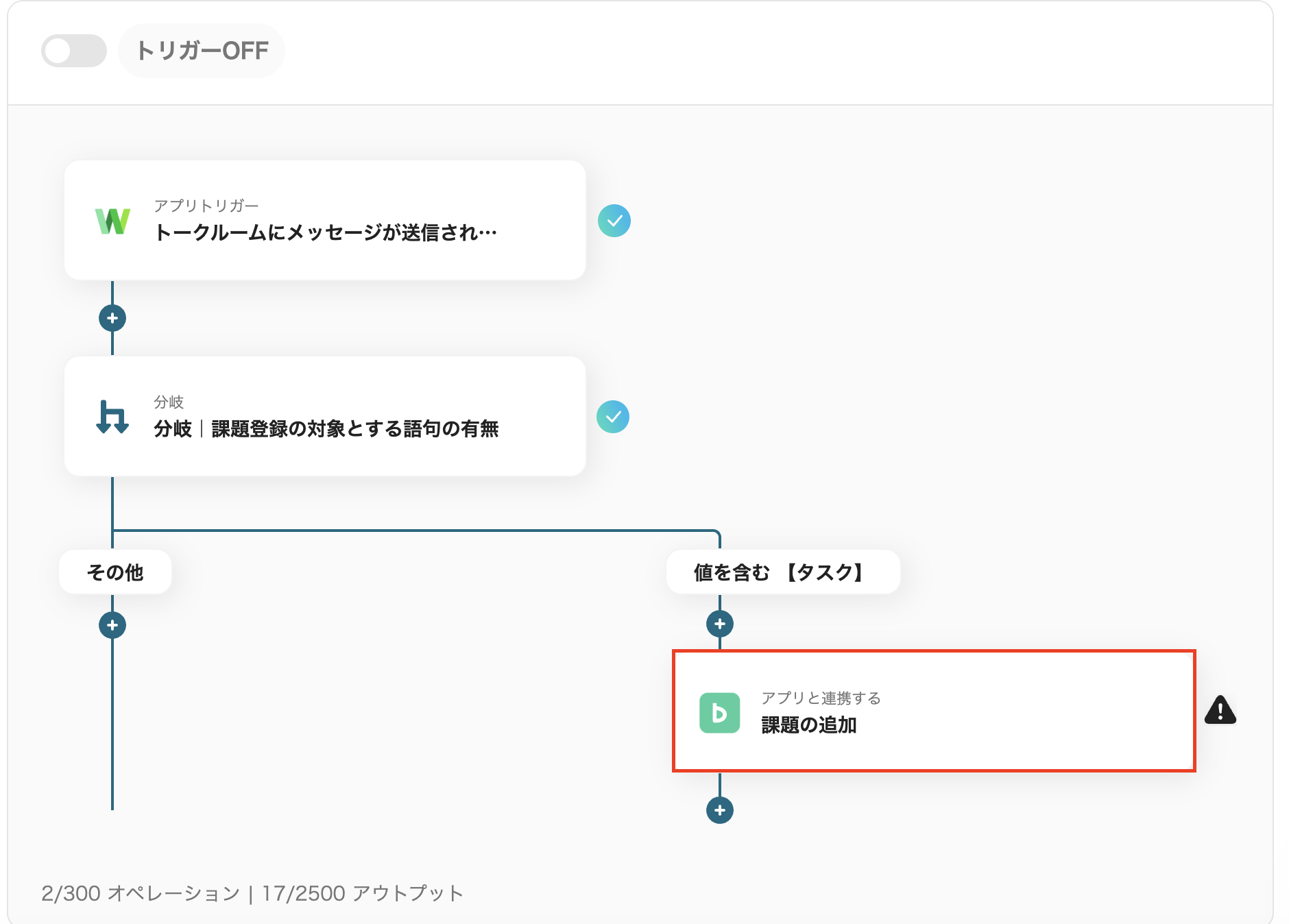Add a step below the app trigger
The height and width of the screenshot is (924, 1289).
coord(112,318)
